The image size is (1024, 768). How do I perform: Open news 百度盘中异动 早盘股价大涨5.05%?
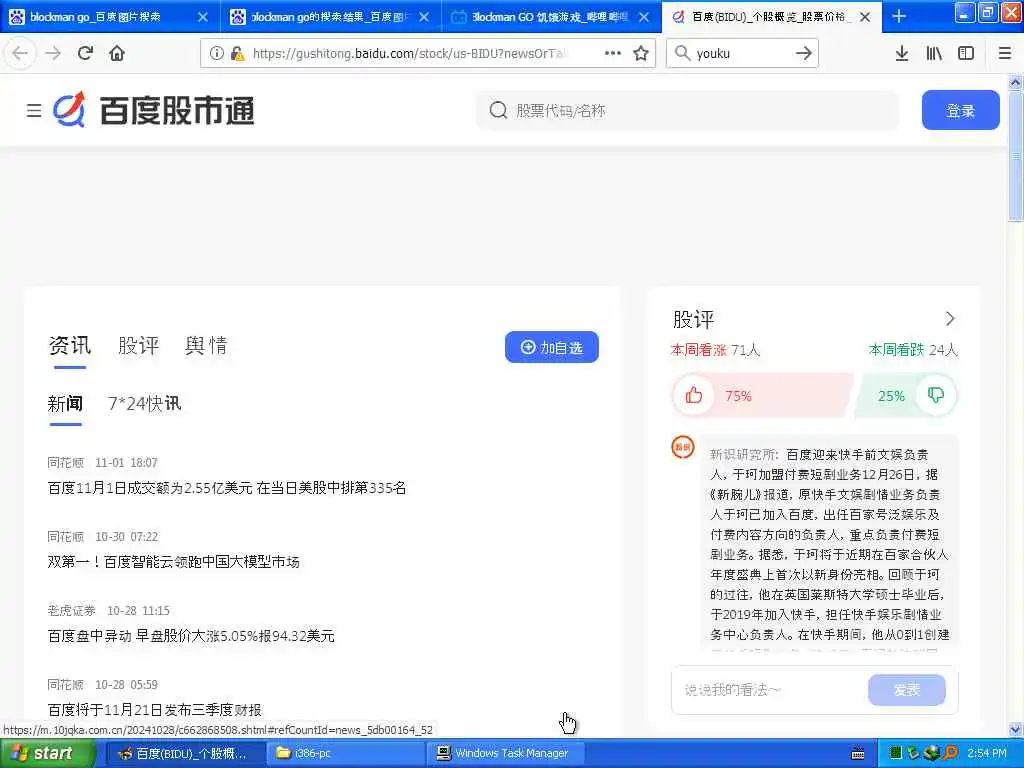coord(191,636)
